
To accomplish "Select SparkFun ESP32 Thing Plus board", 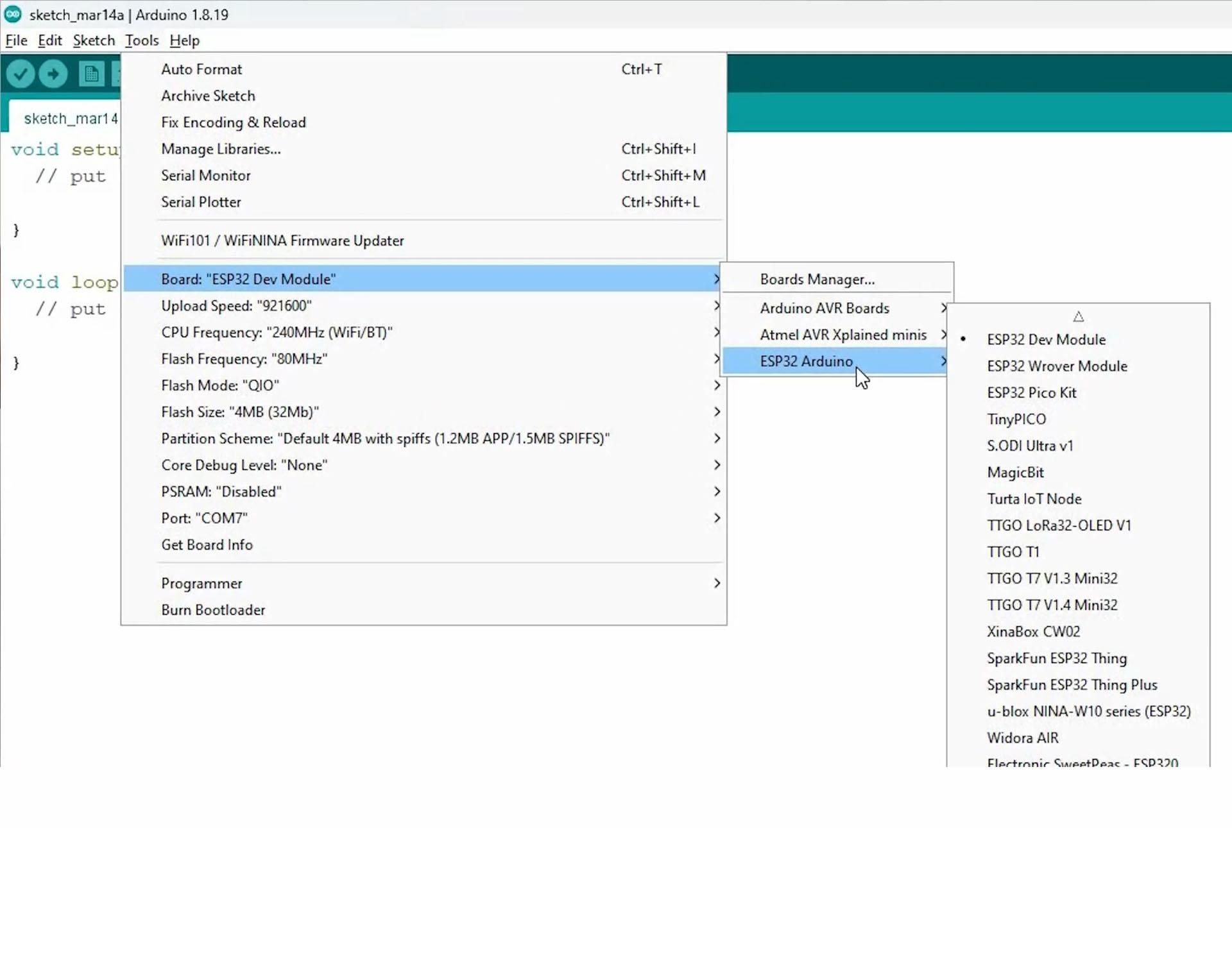I will pyautogui.click(x=1079, y=685).
